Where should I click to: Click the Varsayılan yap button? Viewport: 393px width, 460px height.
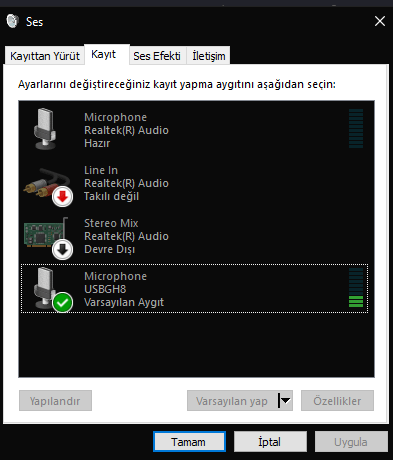232,401
